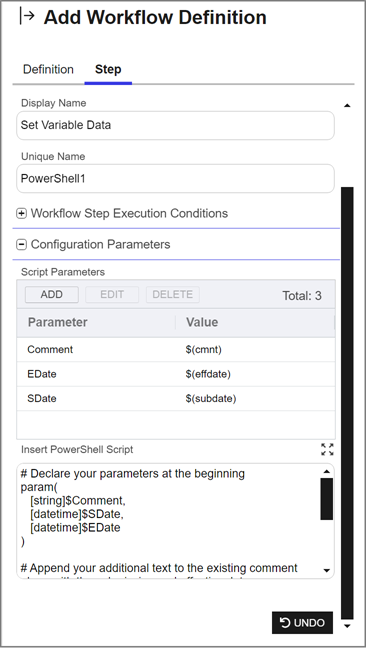Click the Display Name input field
Image resolution: width=366 pixels, height=648 pixels.
175,125
